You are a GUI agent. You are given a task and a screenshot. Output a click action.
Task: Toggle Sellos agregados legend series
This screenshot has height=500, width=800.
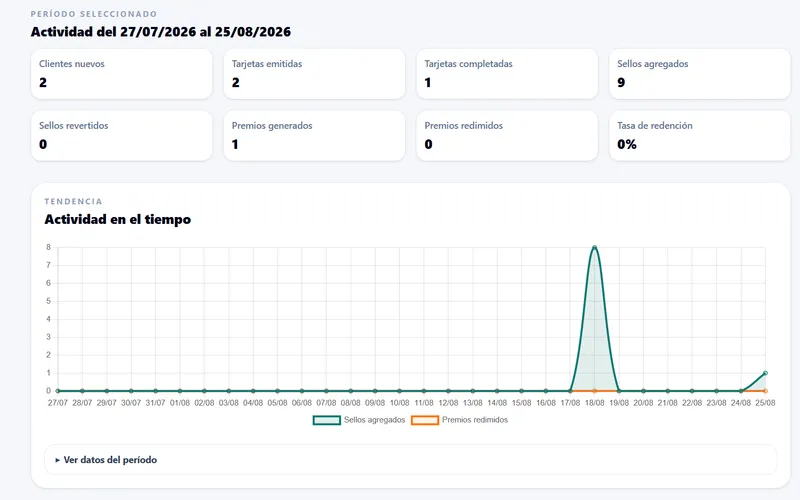click(359, 420)
